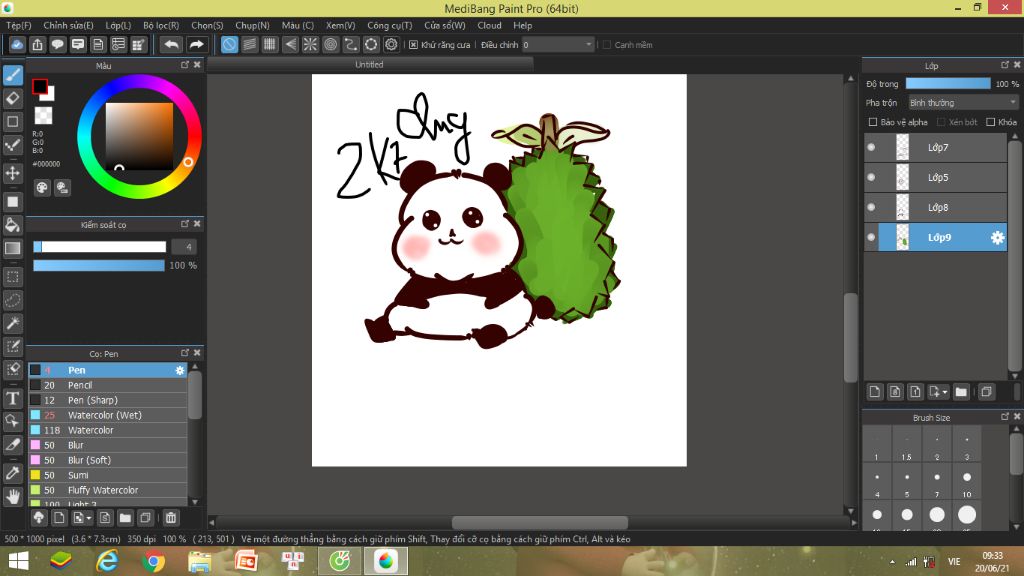Choose the Pencil brush
This screenshot has width=1024, height=576.
point(108,385)
